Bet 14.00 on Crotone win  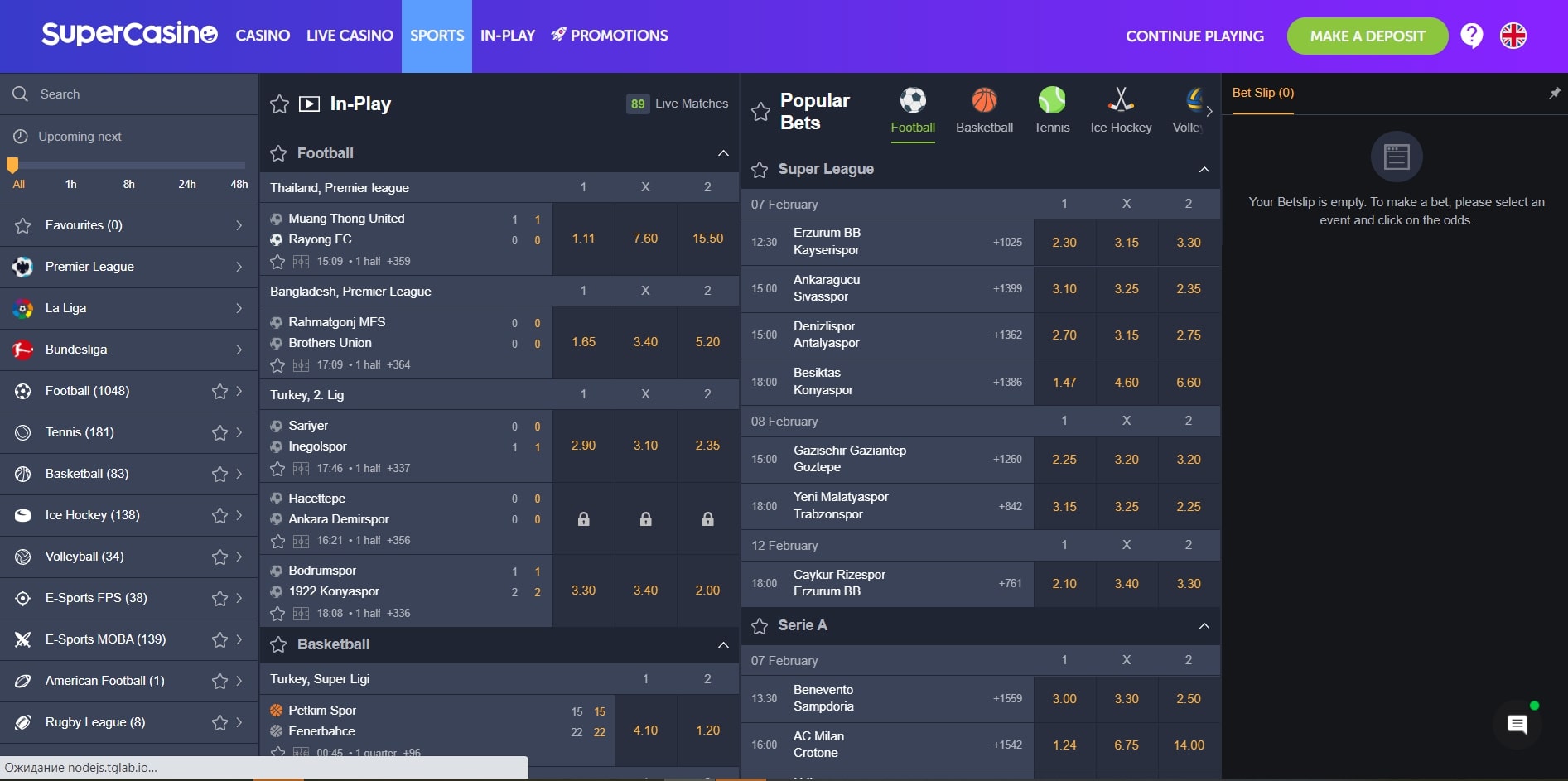tap(1189, 745)
